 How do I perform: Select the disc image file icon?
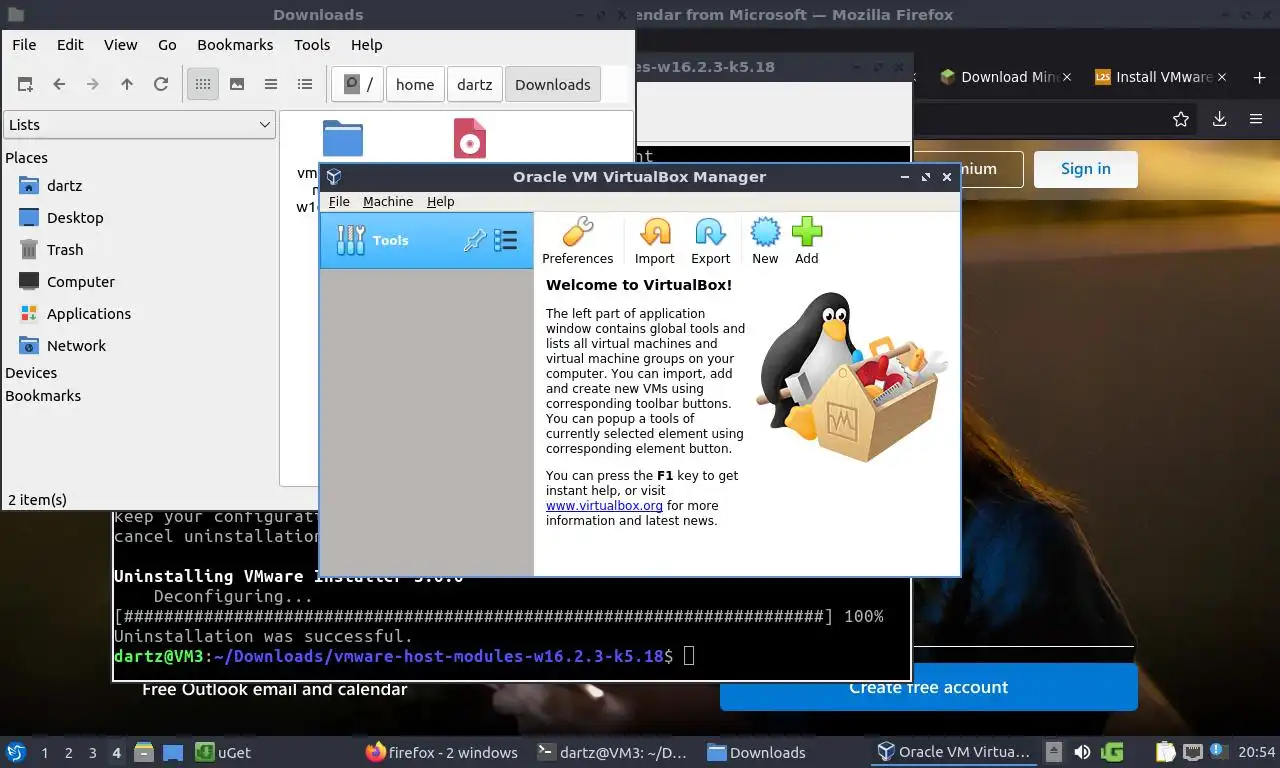[470, 138]
